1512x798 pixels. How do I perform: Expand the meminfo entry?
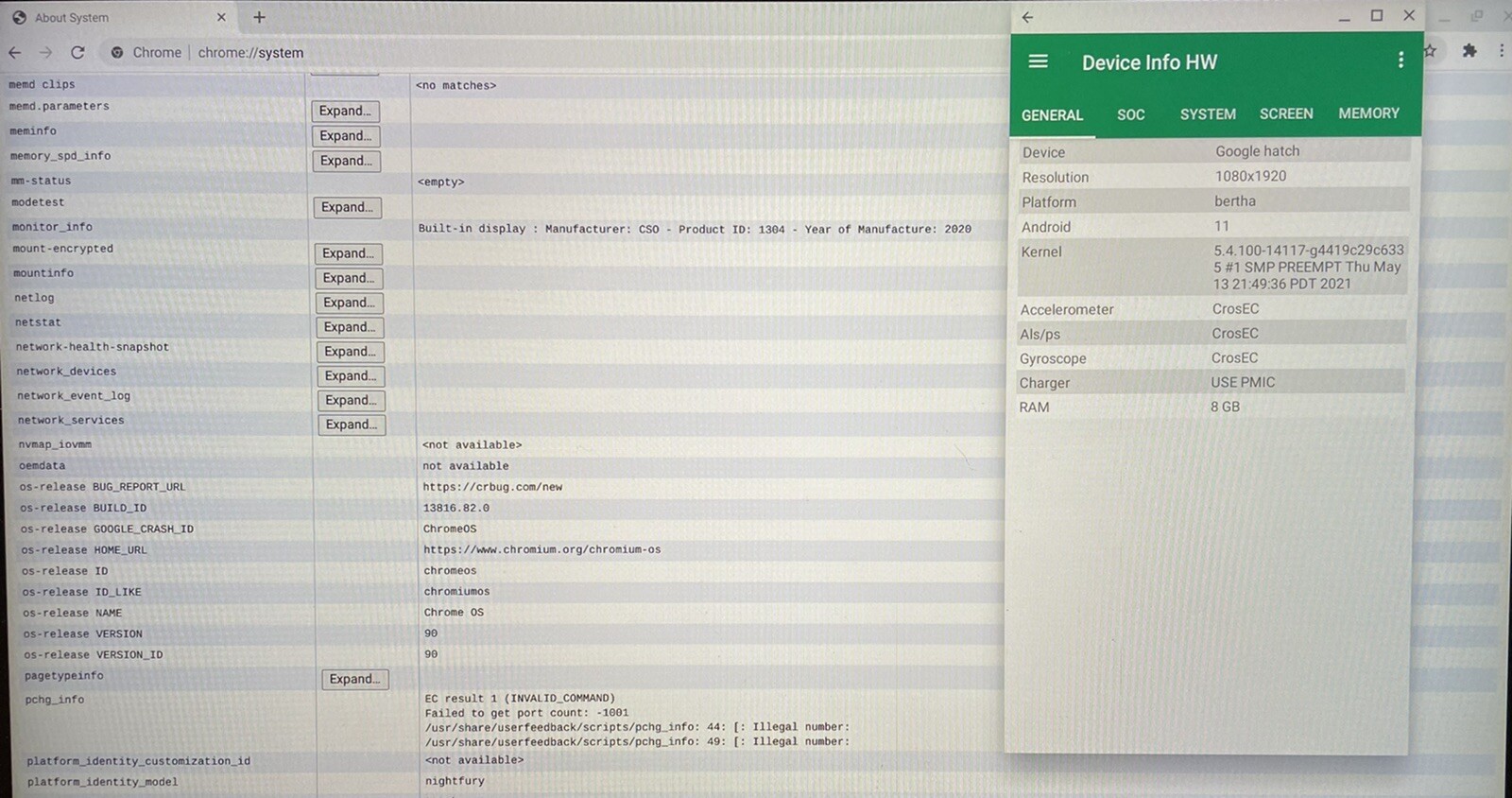click(346, 136)
